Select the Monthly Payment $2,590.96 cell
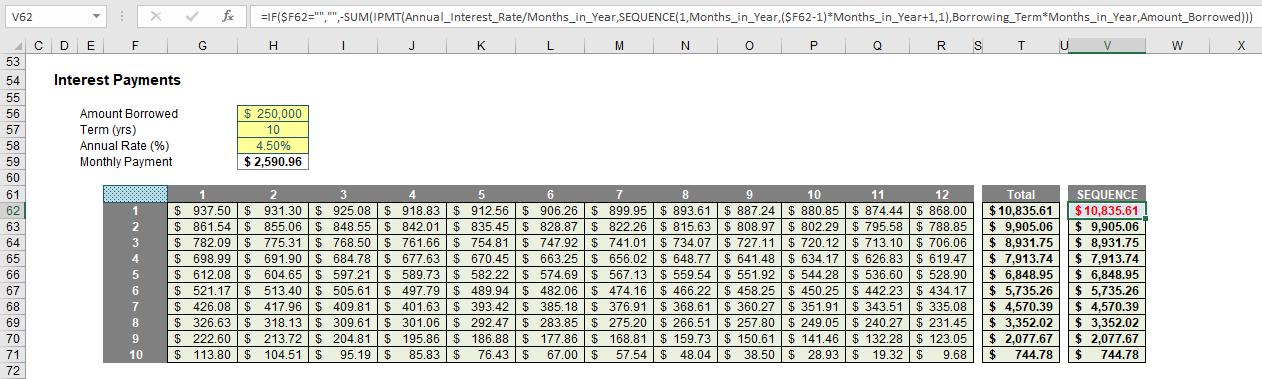1262x379 pixels. point(273,162)
